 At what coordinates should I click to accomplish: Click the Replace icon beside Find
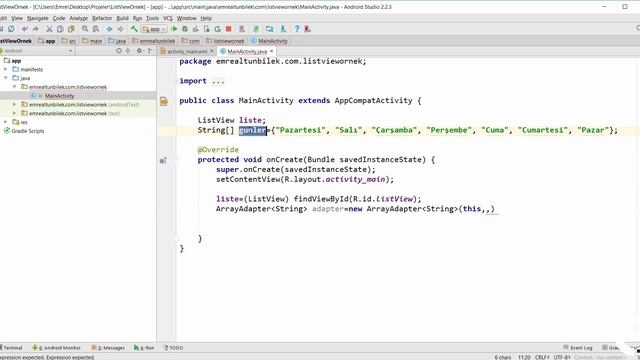[96, 29]
